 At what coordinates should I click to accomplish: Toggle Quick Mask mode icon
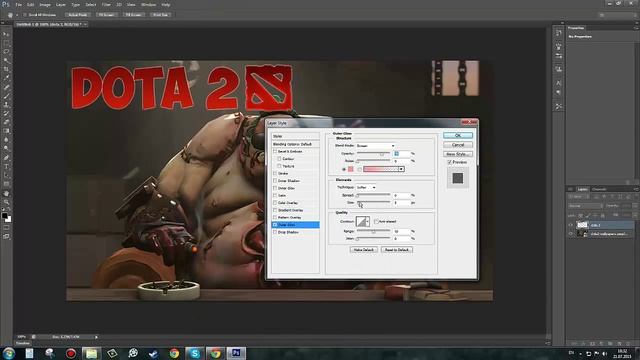pos(6,228)
